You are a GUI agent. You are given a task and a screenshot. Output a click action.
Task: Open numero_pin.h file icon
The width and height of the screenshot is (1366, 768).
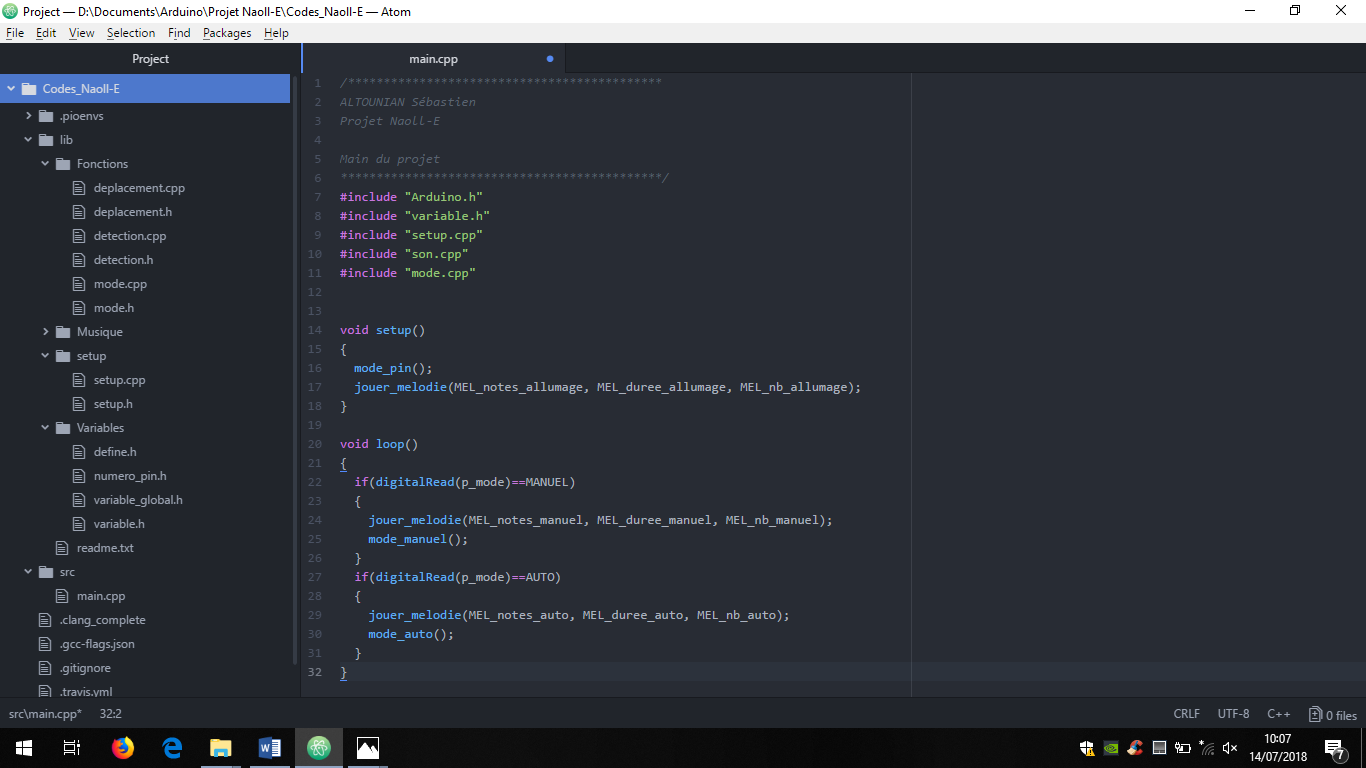point(80,476)
